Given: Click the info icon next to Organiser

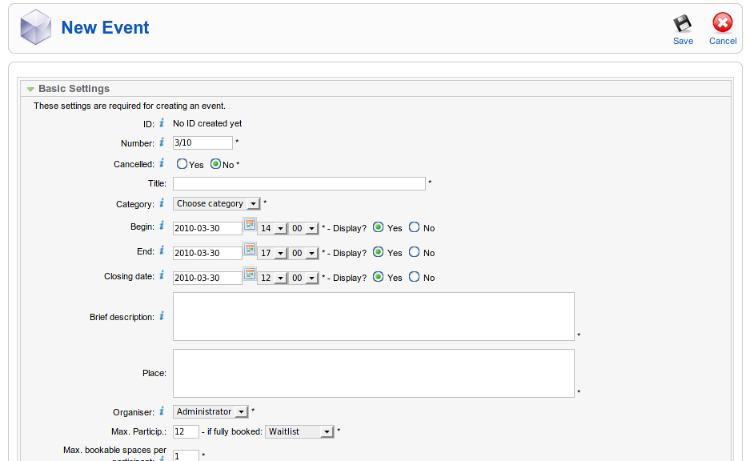Looking at the screenshot, I should [x=162, y=411].
